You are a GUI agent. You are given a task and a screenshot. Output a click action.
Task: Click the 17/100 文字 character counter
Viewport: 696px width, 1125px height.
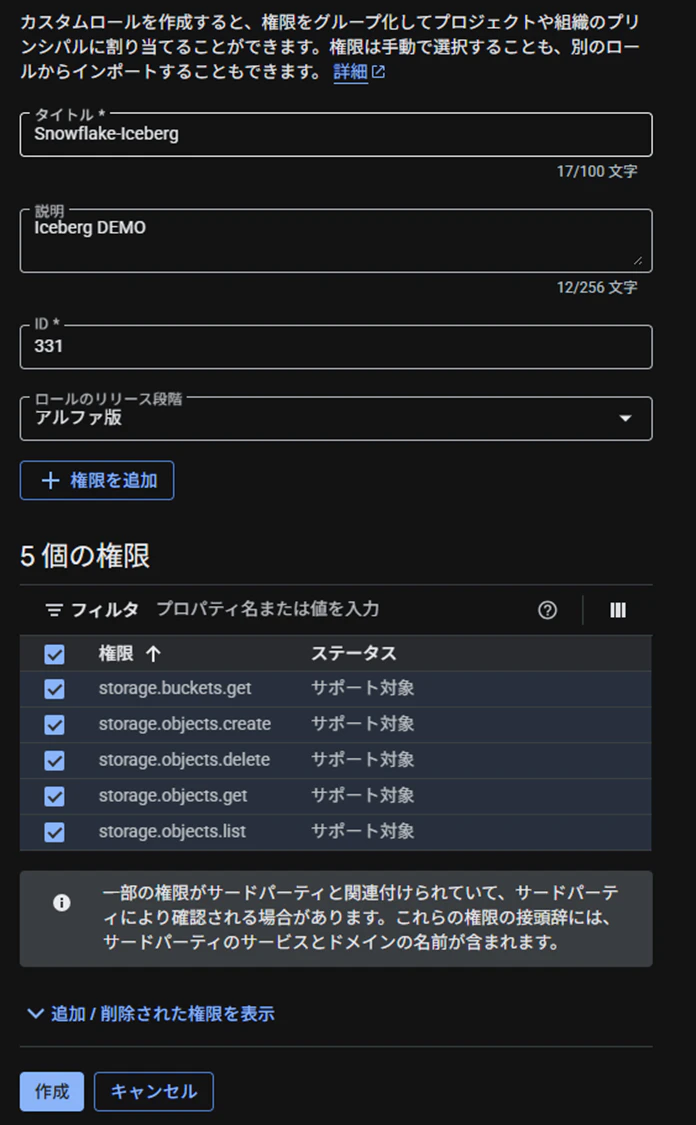click(597, 171)
